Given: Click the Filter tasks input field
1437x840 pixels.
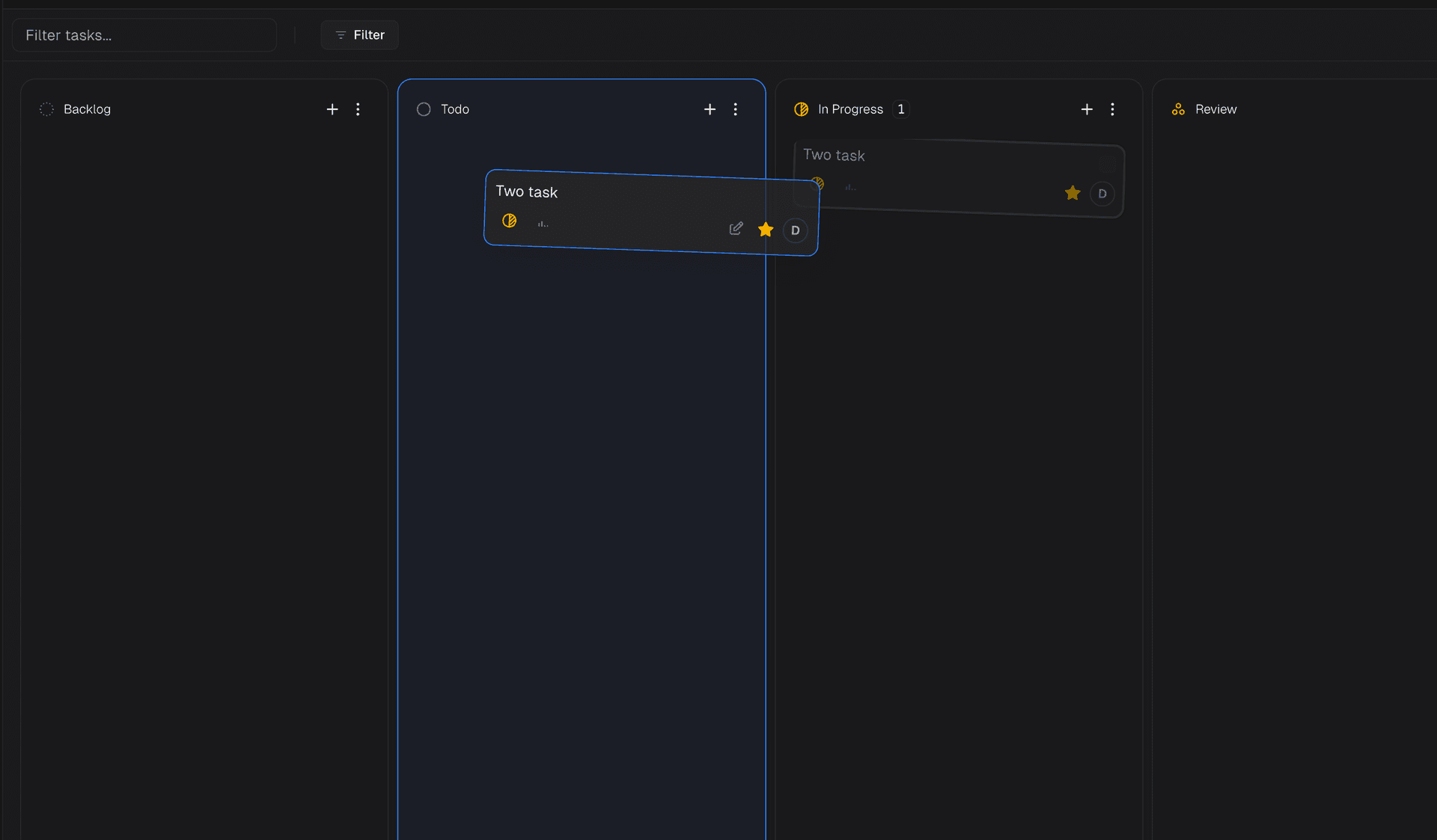Looking at the screenshot, I should click(144, 34).
